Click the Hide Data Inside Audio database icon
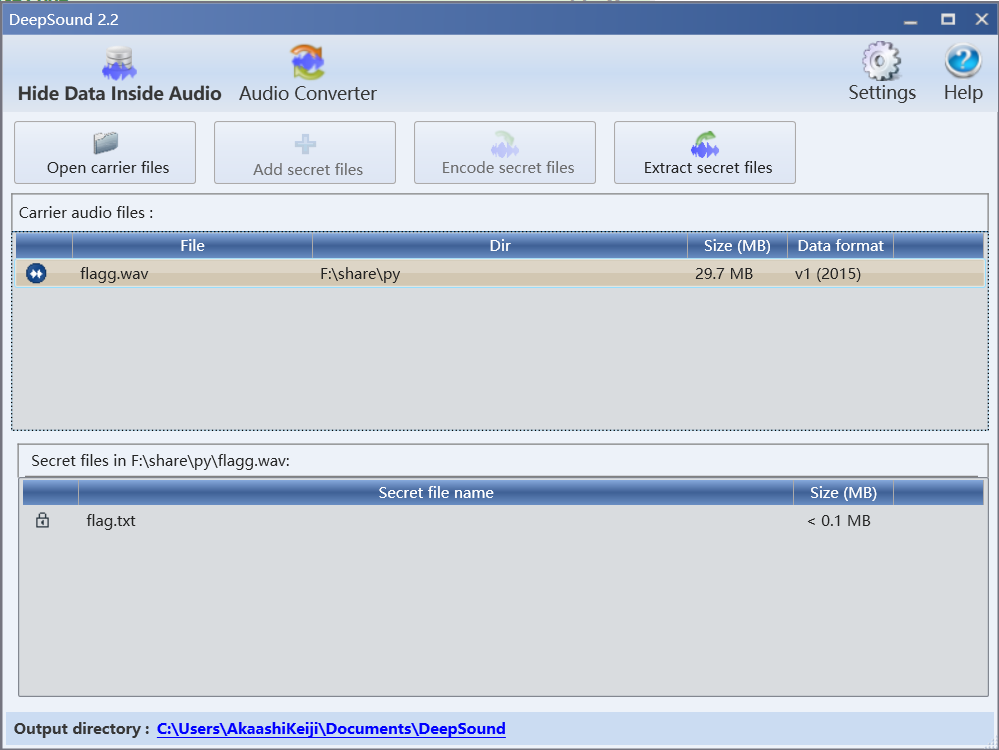 (x=119, y=63)
